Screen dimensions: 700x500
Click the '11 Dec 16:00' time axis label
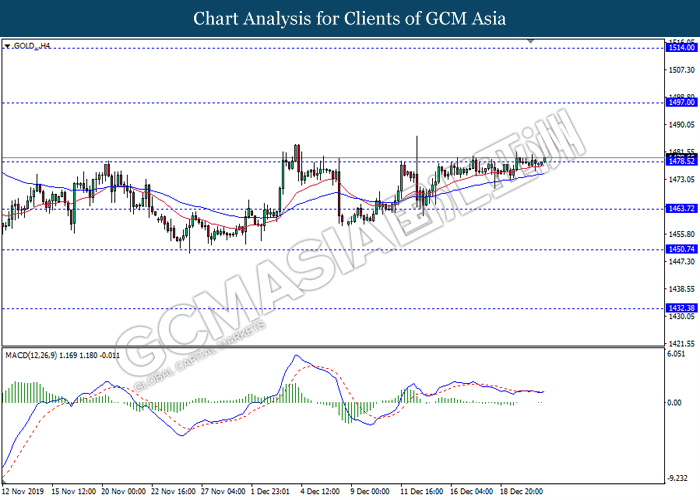[x=421, y=491]
